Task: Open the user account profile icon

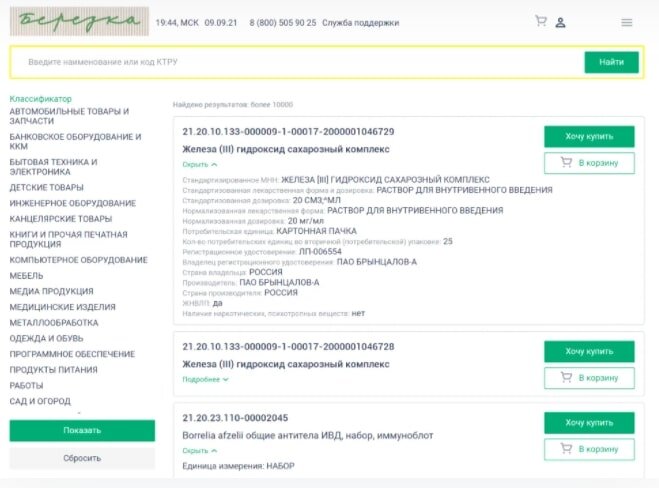Action: 560,22
